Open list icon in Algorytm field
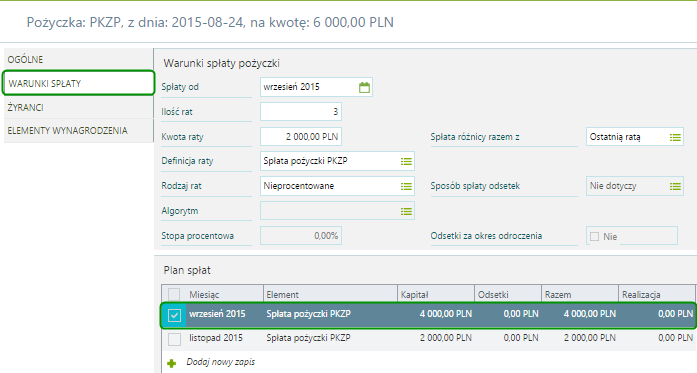The height and width of the screenshot is (373, 697). [406, 211]
